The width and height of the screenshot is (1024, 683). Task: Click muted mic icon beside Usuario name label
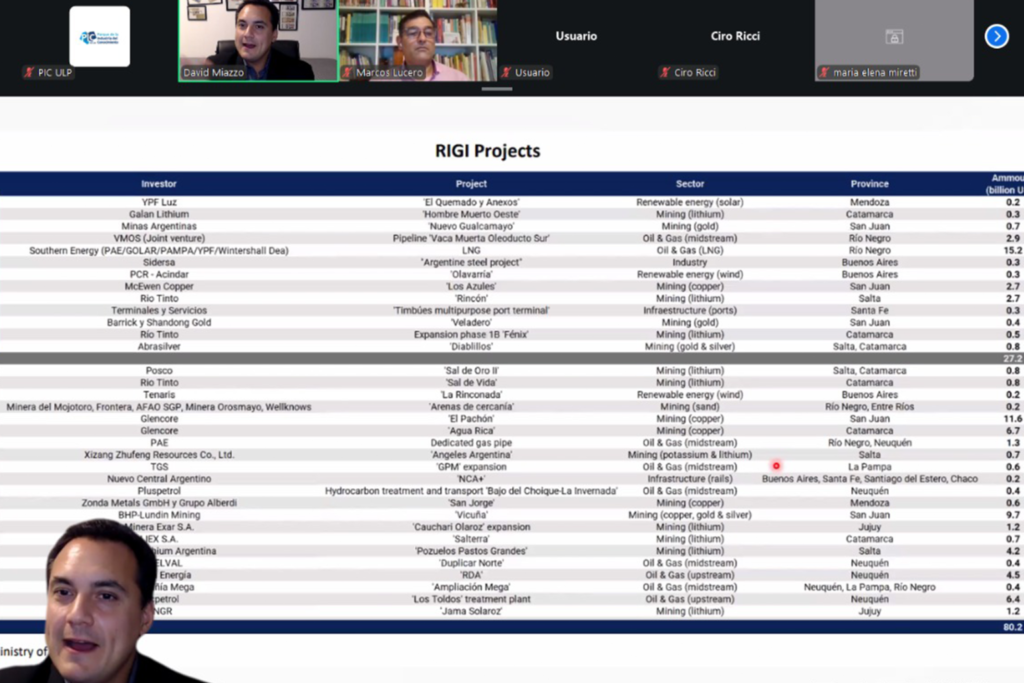[x=507, y=73]
